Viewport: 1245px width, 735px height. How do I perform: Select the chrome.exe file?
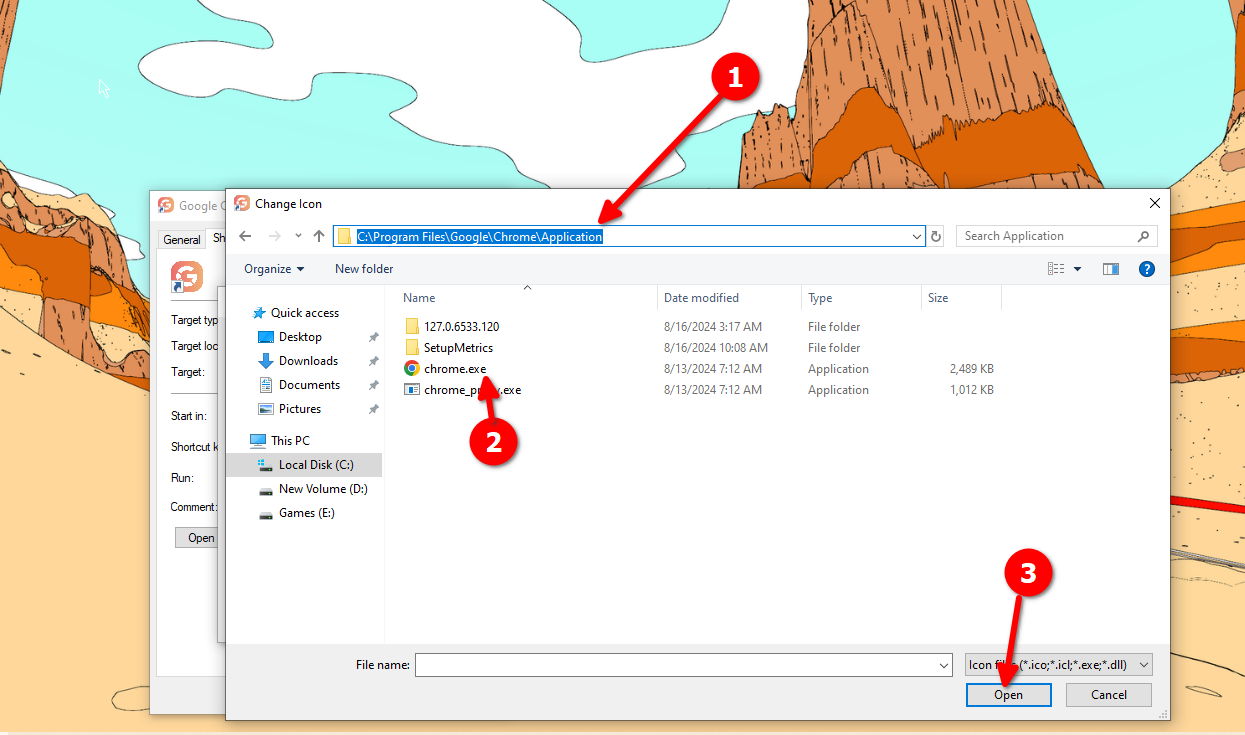[x=455, y=369]
